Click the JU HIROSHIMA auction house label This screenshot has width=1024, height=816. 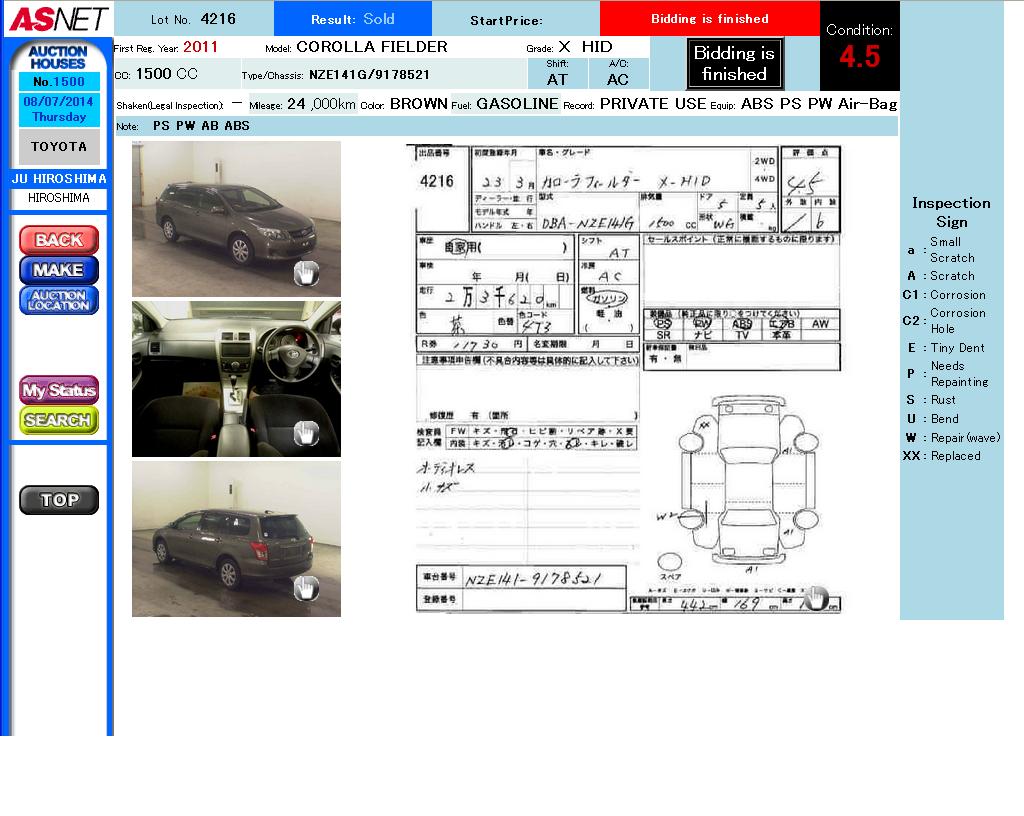[x=59, y=179]
